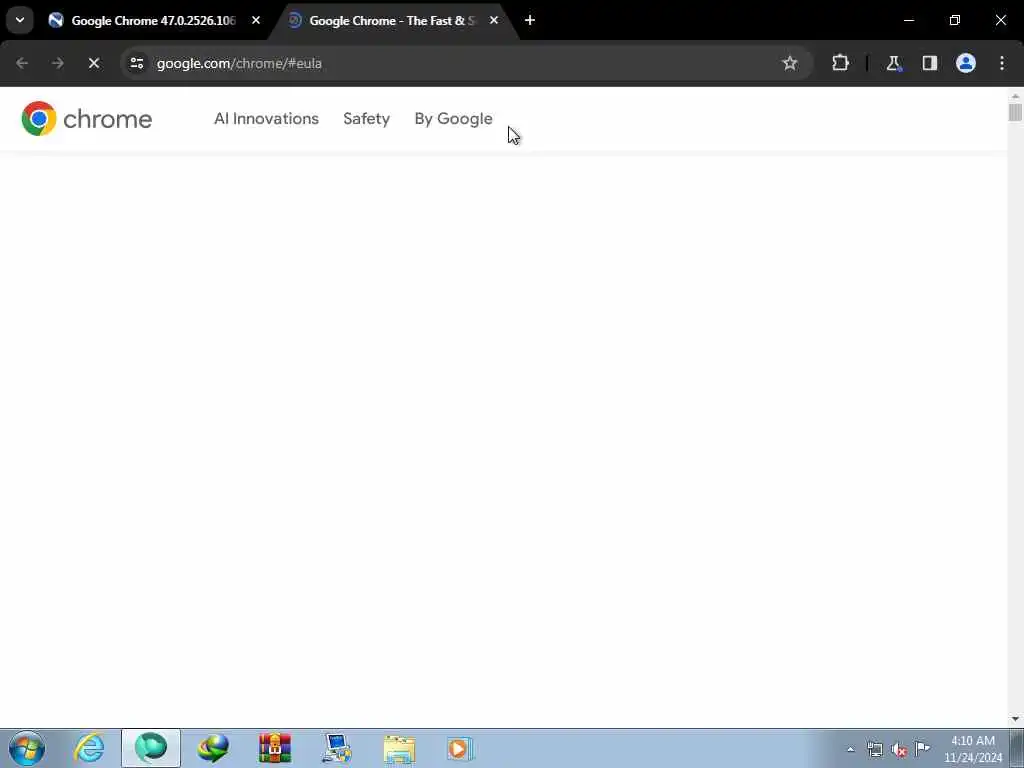Go back to previous page
Viewport: 1024px width, 768px height.
[x=22, y=63]
